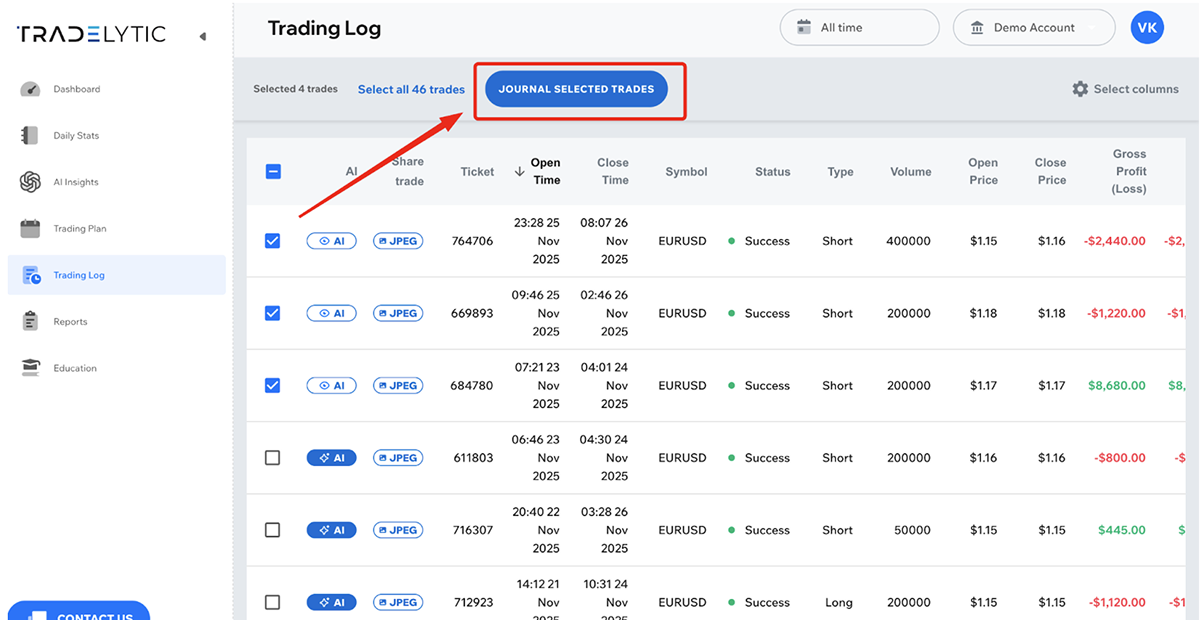Open the VK profile avatar menu
This screenshot has height=620, width=1200.
click(x=1147, y=27)
